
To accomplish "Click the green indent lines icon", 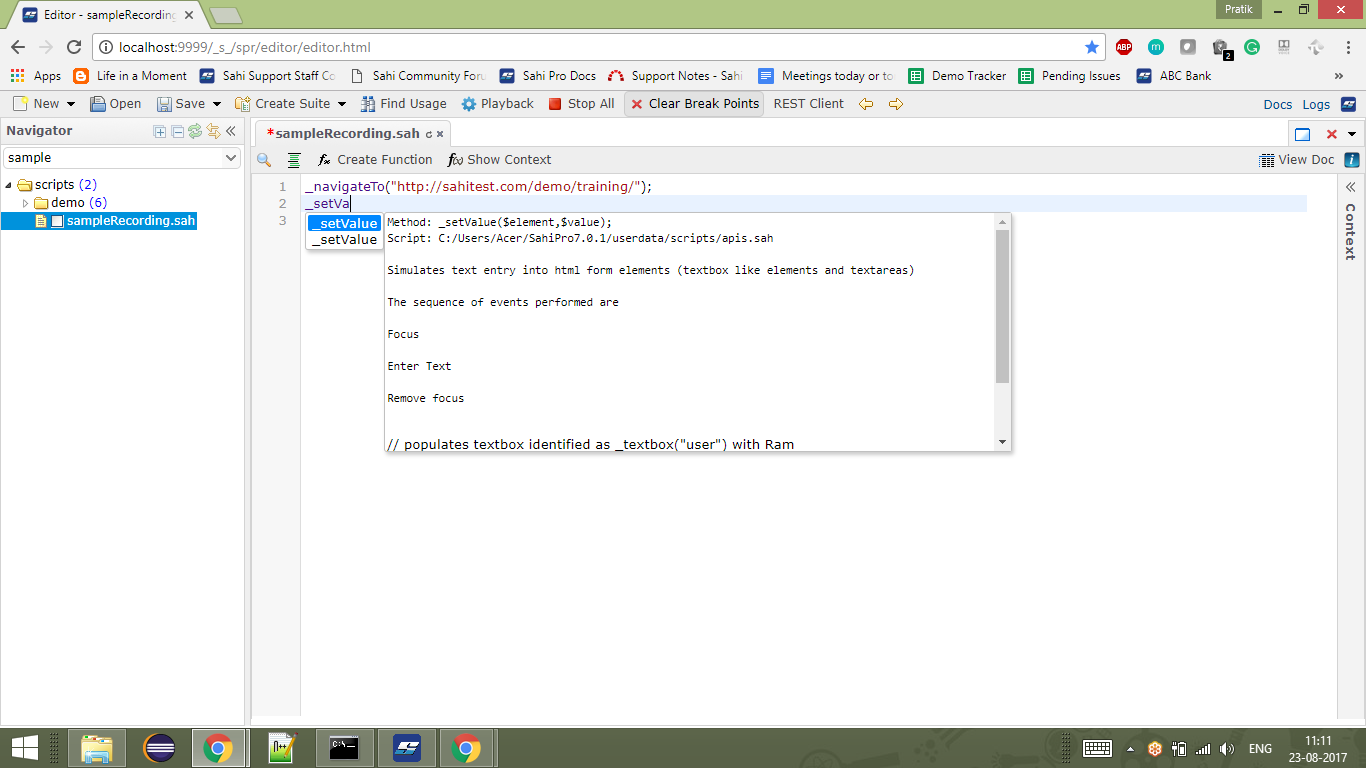I will coord(294,160).
